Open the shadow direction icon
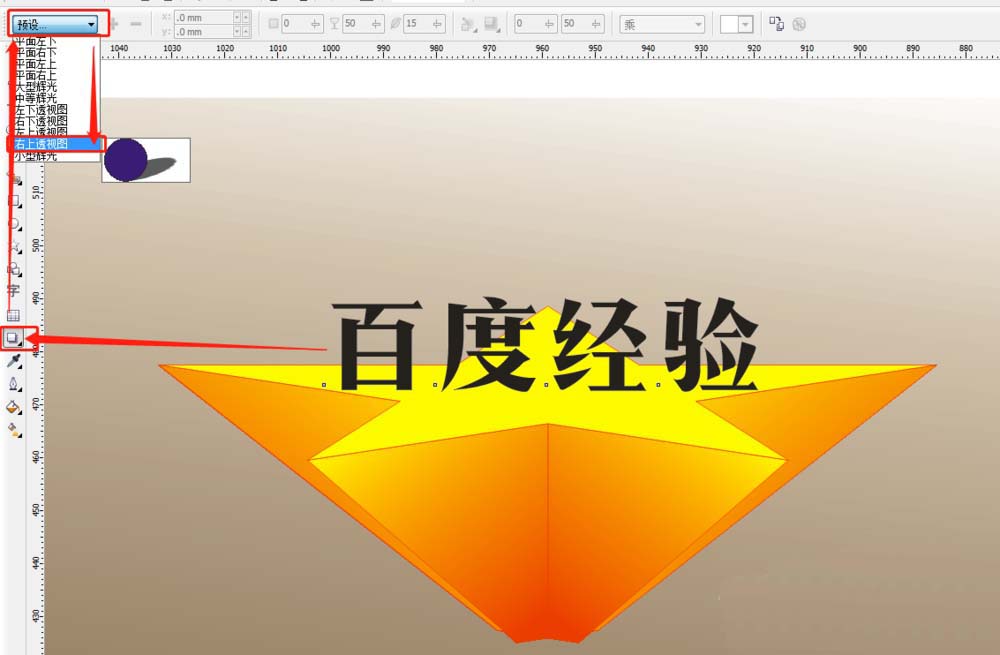Screen dimensions: 1000x655 (469, 24)
